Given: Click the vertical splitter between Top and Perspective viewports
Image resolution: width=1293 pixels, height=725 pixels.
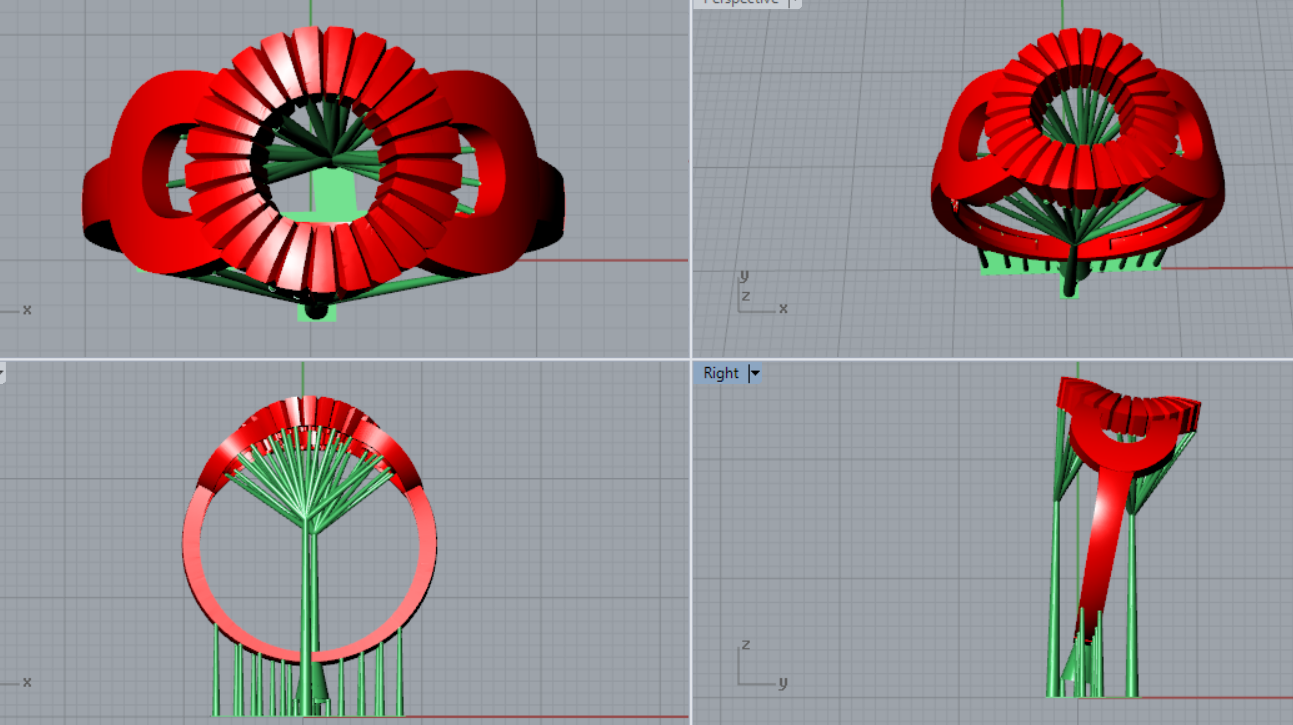Looking at the screenshot, I should tap(691, 180).
